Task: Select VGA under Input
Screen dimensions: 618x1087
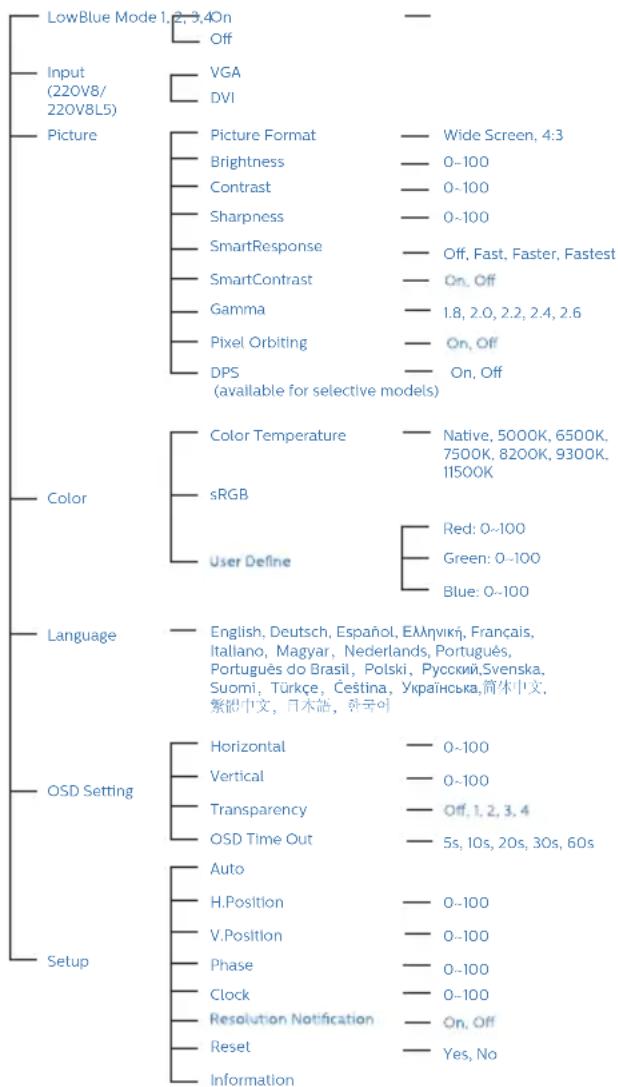Action: click(225, 72)
